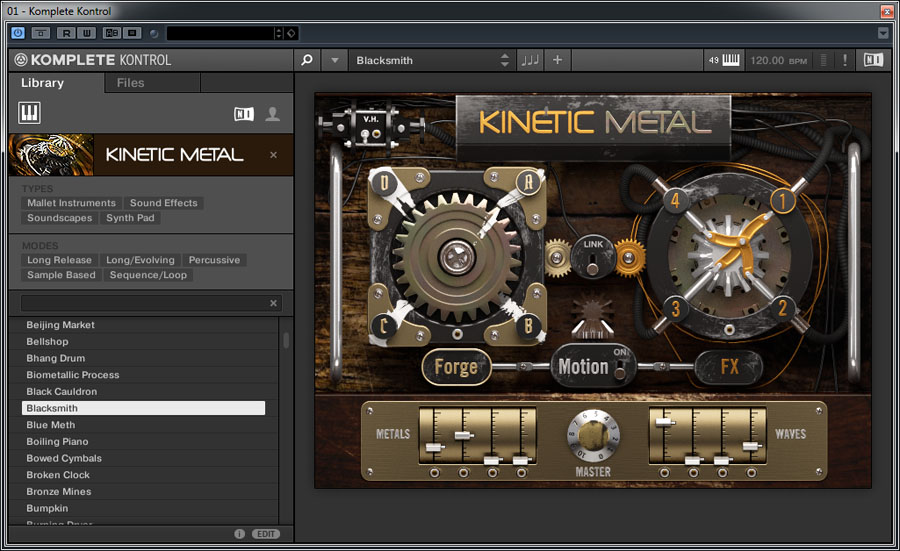Switch to the Files tab

(x=130, y=83)
